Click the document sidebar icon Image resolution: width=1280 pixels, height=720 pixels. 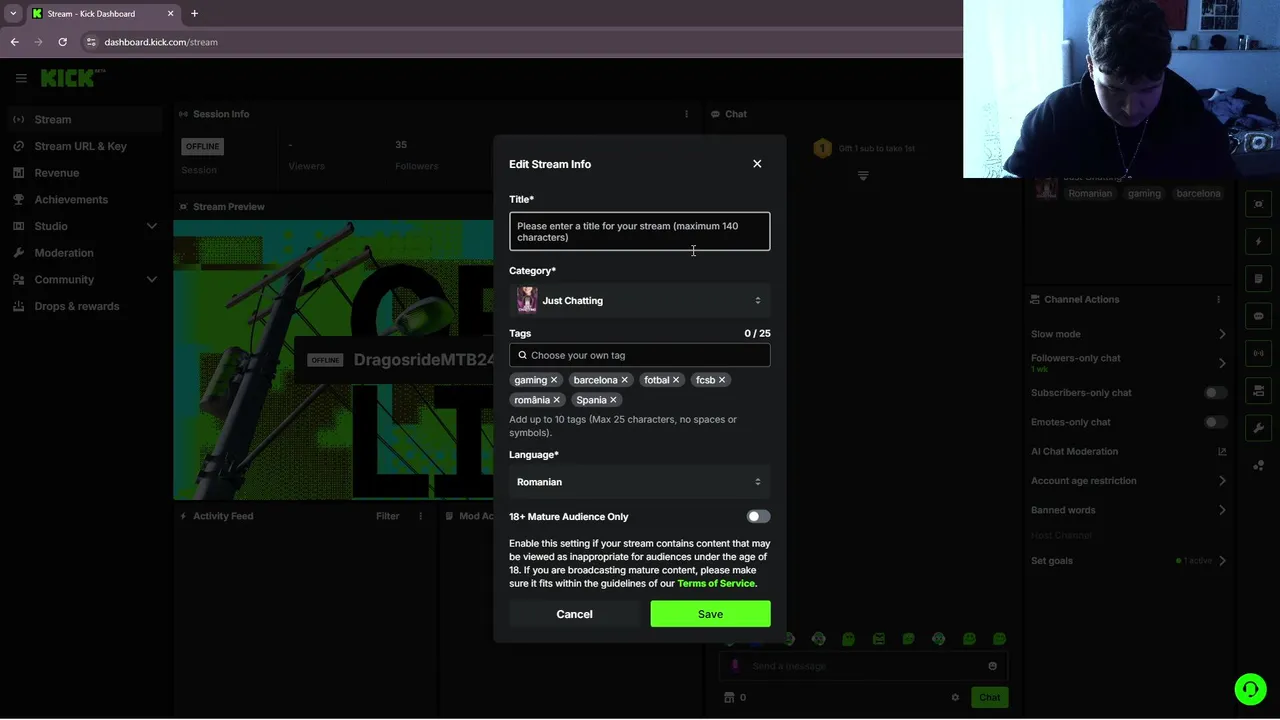pyautogui.click(x=1259, y=279)
